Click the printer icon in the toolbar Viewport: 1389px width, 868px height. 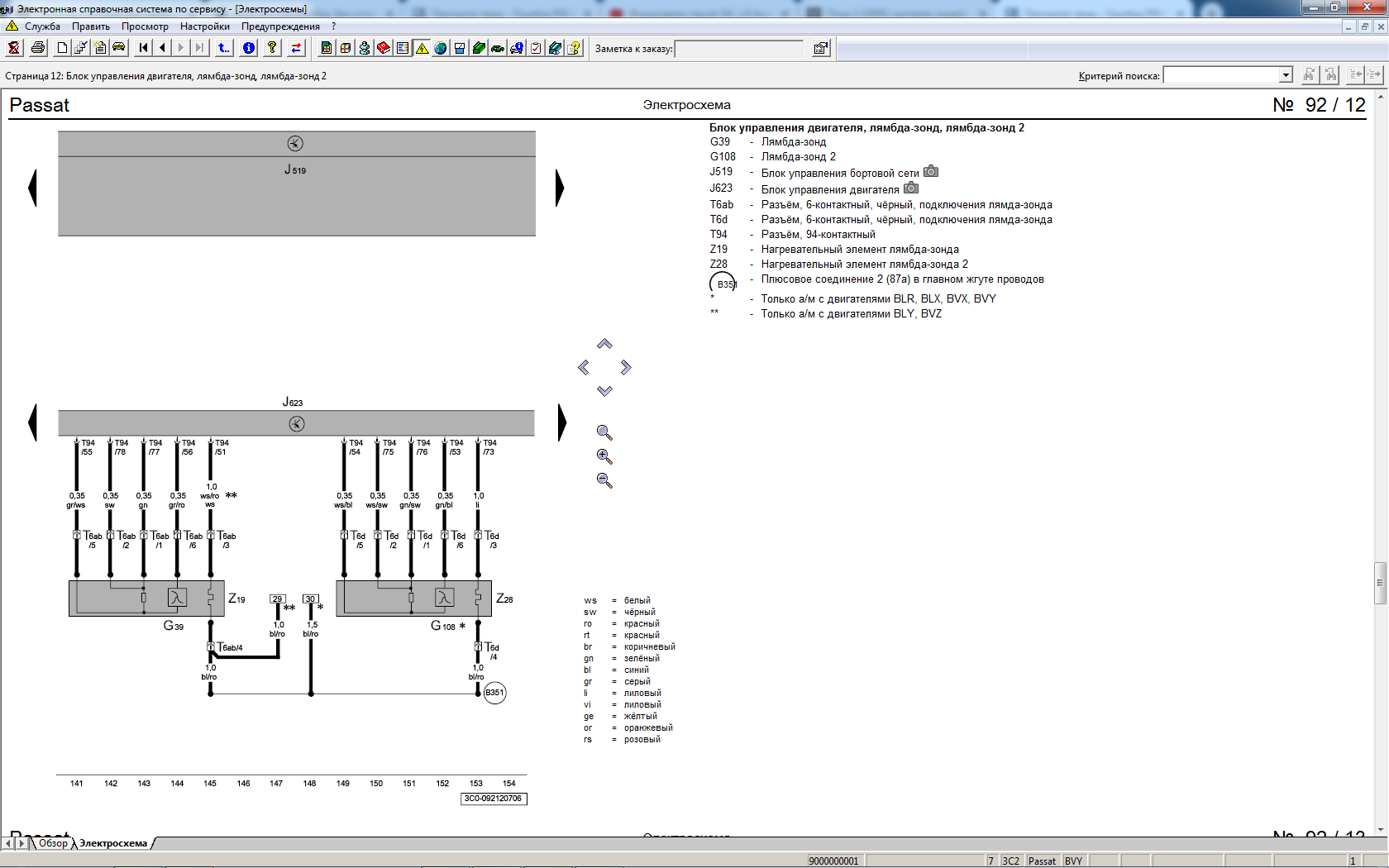[38, 48]
